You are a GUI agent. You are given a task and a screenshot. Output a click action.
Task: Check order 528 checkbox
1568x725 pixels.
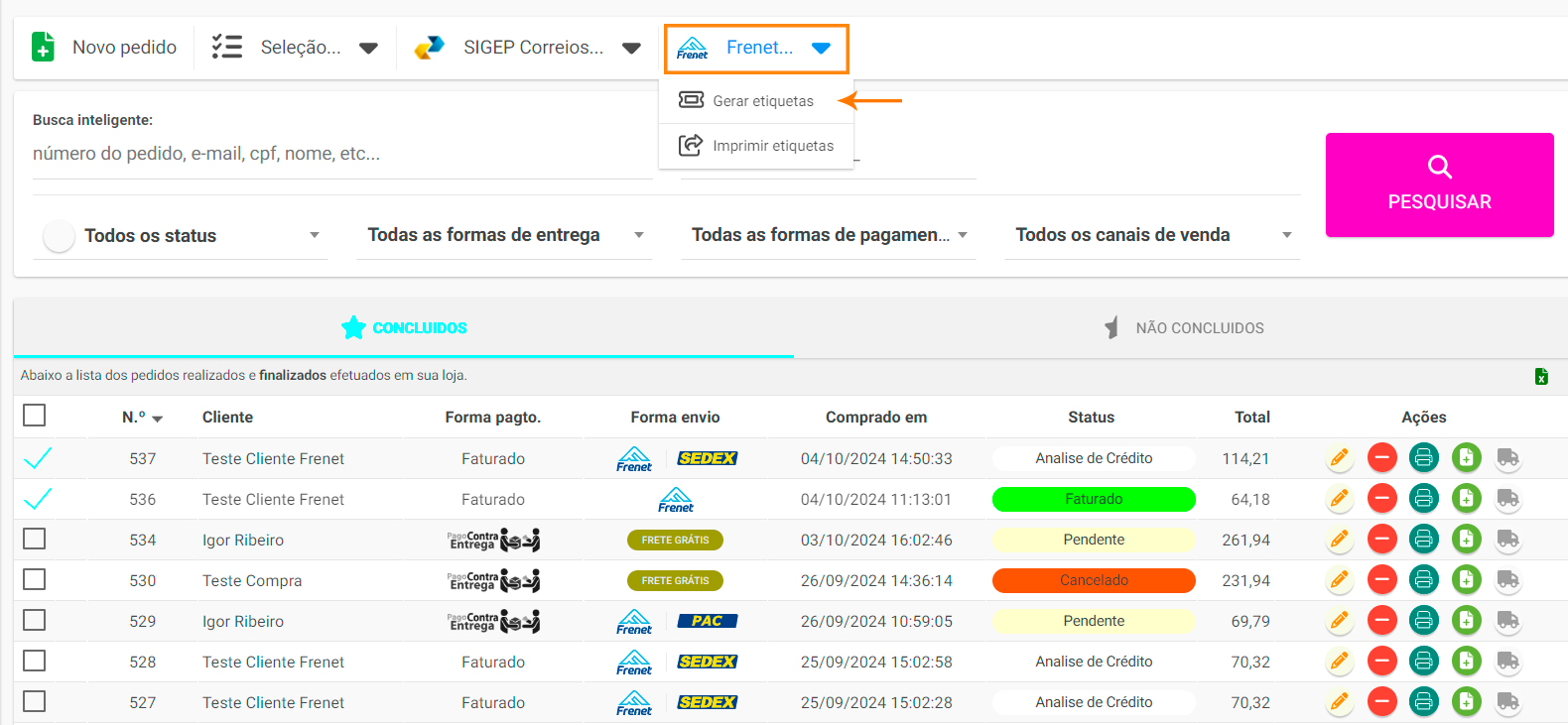click(35, 661)
